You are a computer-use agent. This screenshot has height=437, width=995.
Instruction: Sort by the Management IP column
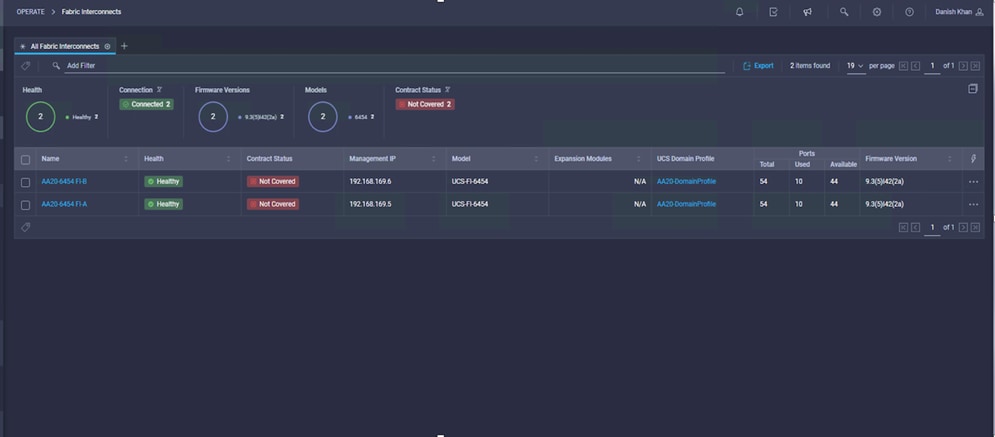(433, 159)
